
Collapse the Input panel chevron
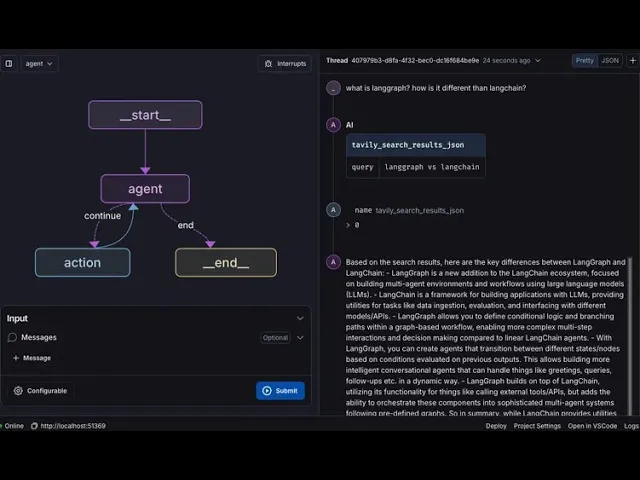[x=300, y=318]
